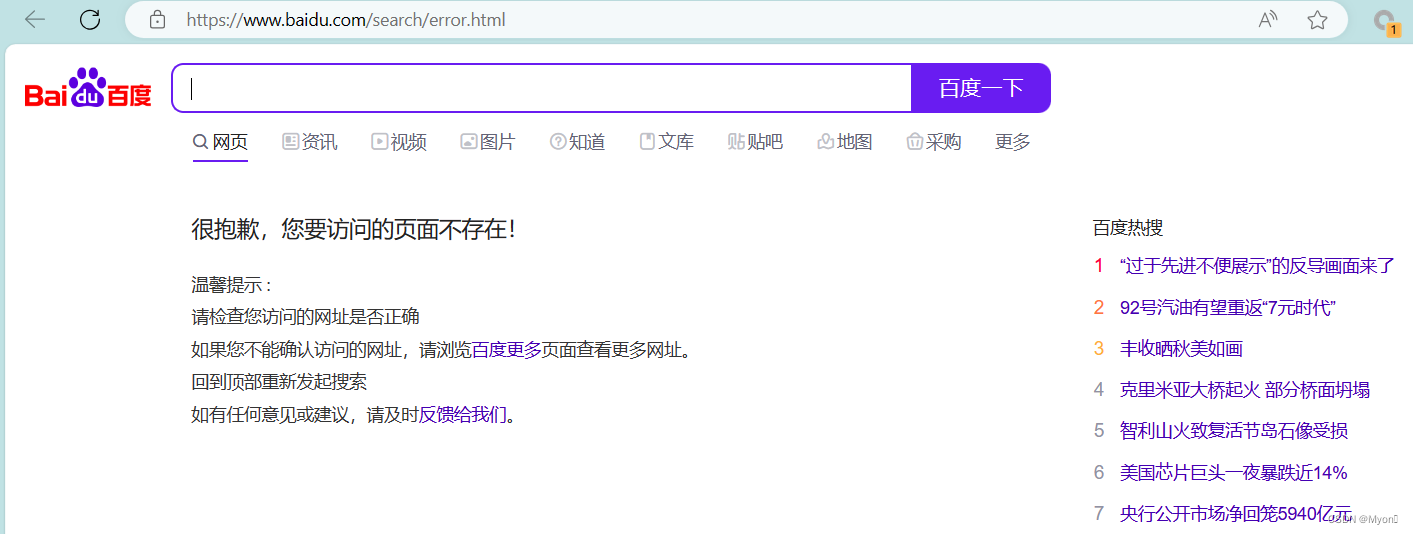Open hot search 美国芯片巨头一夜暴跌近14%
This screenshot has height=534, width=1413.
(x=1234, y=473)
